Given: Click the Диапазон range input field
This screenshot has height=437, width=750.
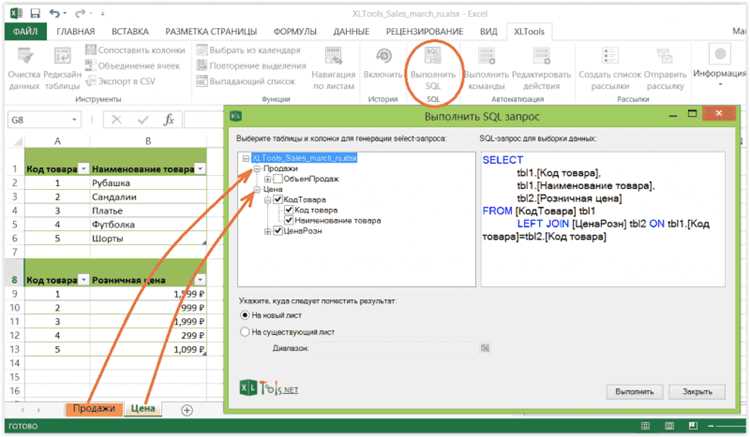Looking at the screenshot, I should [394, 348].
